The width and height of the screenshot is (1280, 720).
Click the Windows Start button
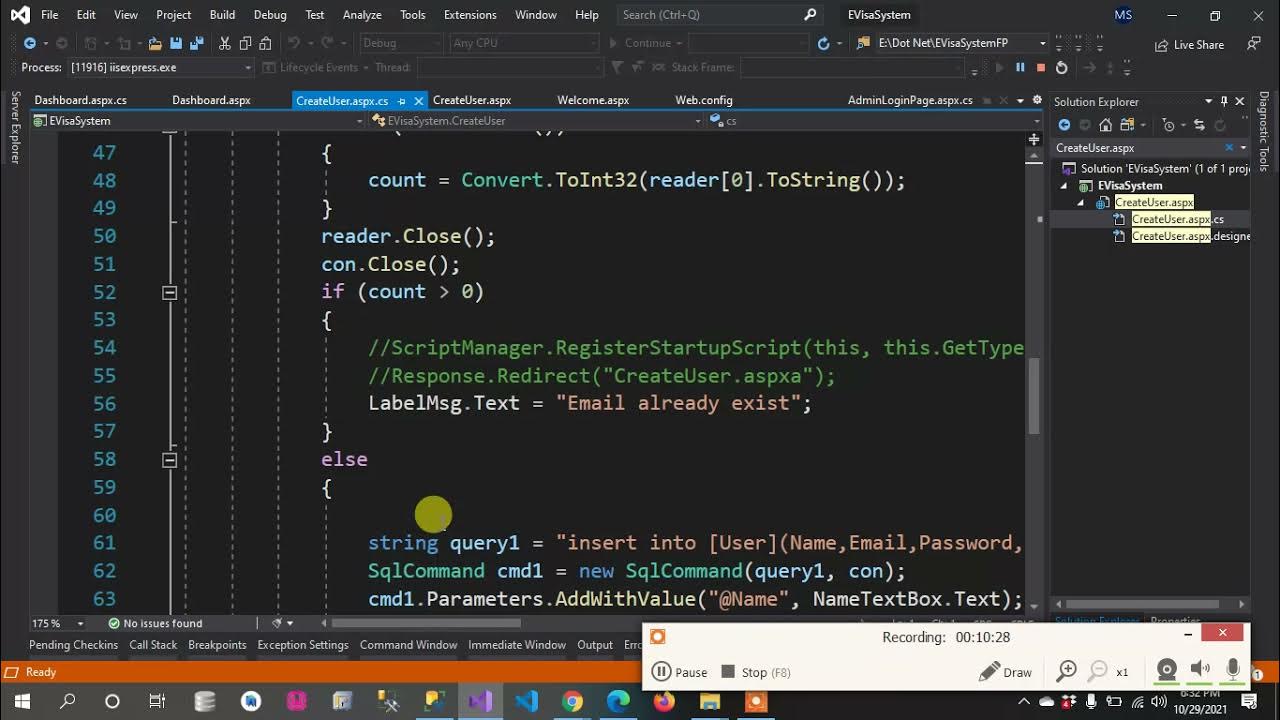(x=21, y=701)
